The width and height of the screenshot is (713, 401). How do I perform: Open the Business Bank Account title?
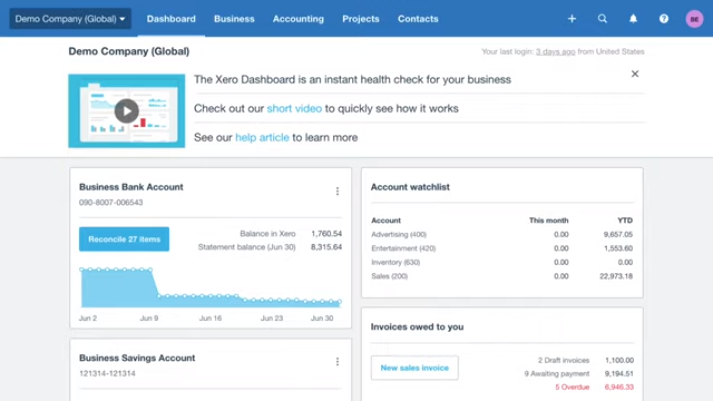tap(131, 187)
